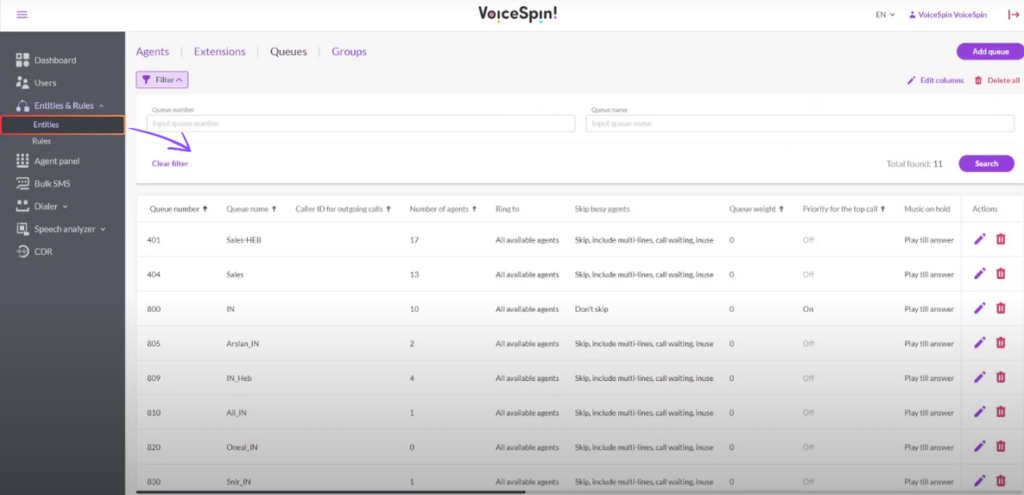Open the EN language dropdown
This screenshot has width=1024, height=495.
tap(885, 14)
